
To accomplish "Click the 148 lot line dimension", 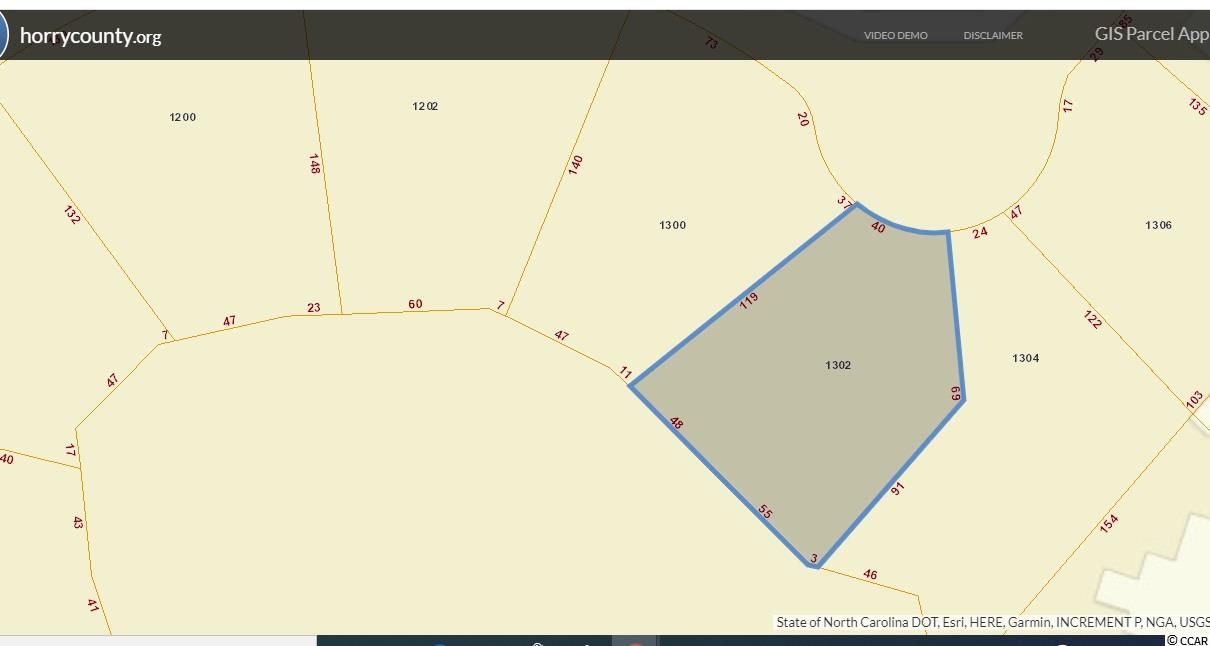I will (x=314, y=164).
